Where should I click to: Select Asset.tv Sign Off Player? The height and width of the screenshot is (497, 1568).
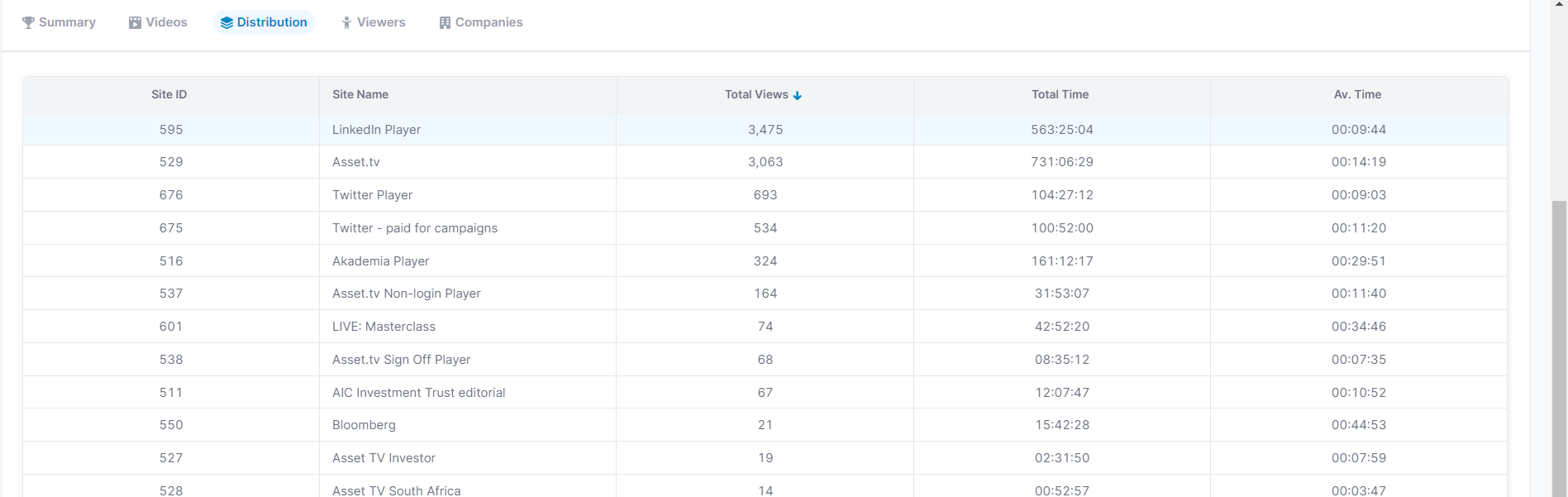pos(401,360)
